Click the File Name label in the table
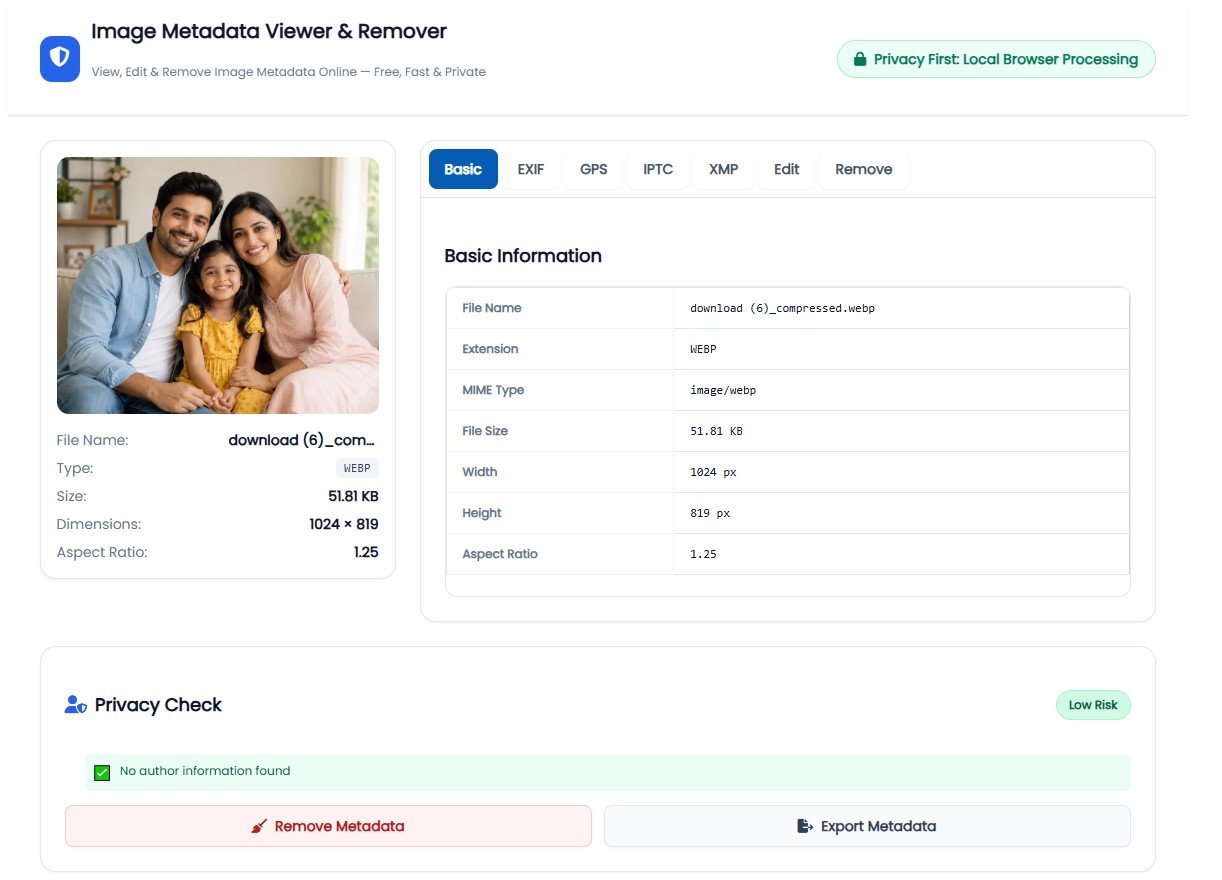 point(491,308)
